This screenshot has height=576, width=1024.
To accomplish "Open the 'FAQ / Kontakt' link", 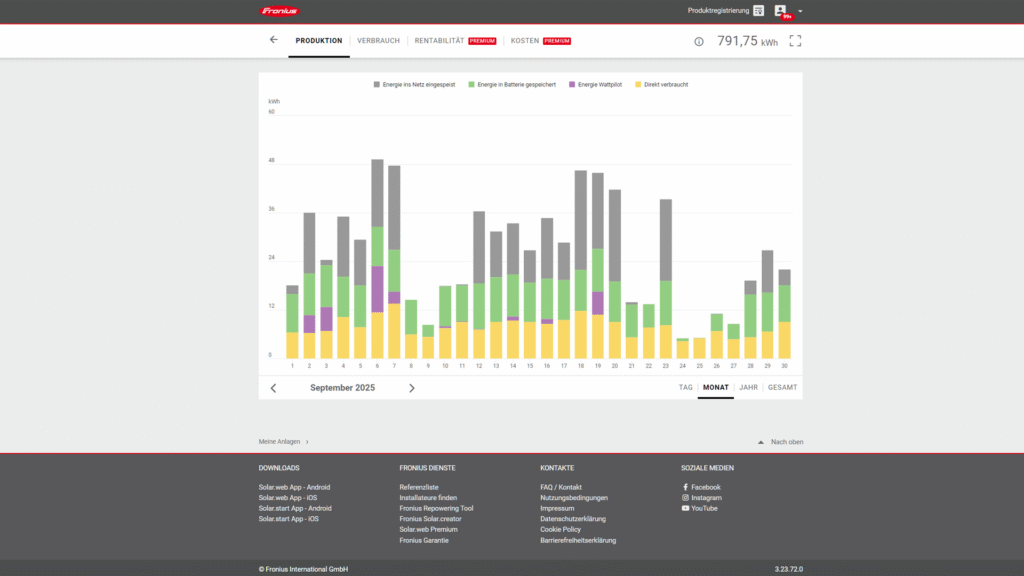I will (x=561, y=487).
